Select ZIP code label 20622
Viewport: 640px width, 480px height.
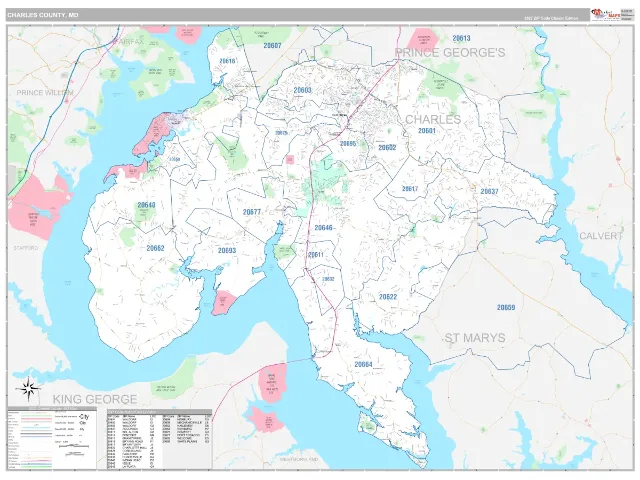click(388, 297)
